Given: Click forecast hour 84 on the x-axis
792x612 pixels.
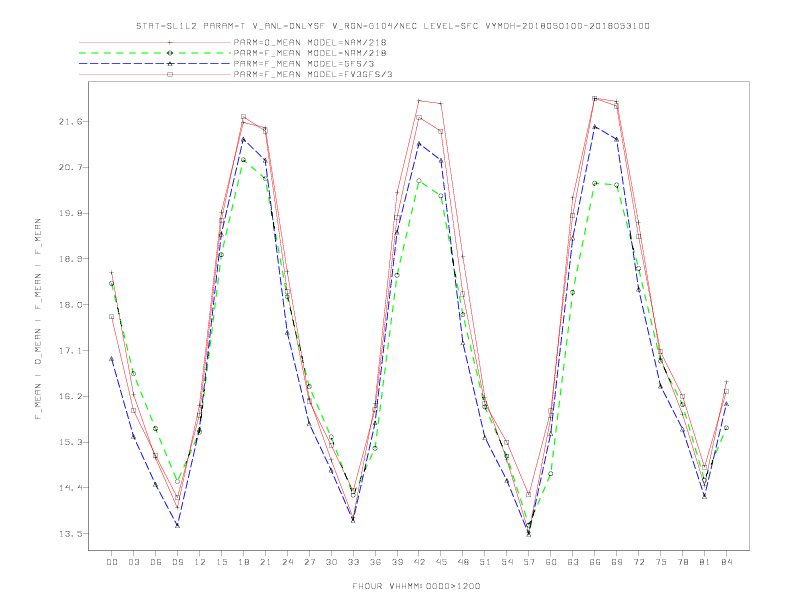Looking at the screenshot, I should [727, 562].
